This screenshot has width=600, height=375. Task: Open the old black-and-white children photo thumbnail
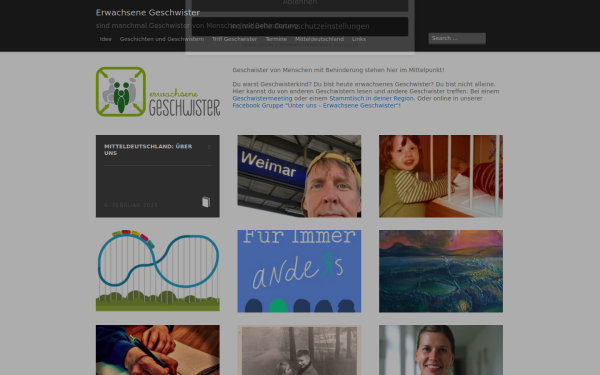(299, 350)
